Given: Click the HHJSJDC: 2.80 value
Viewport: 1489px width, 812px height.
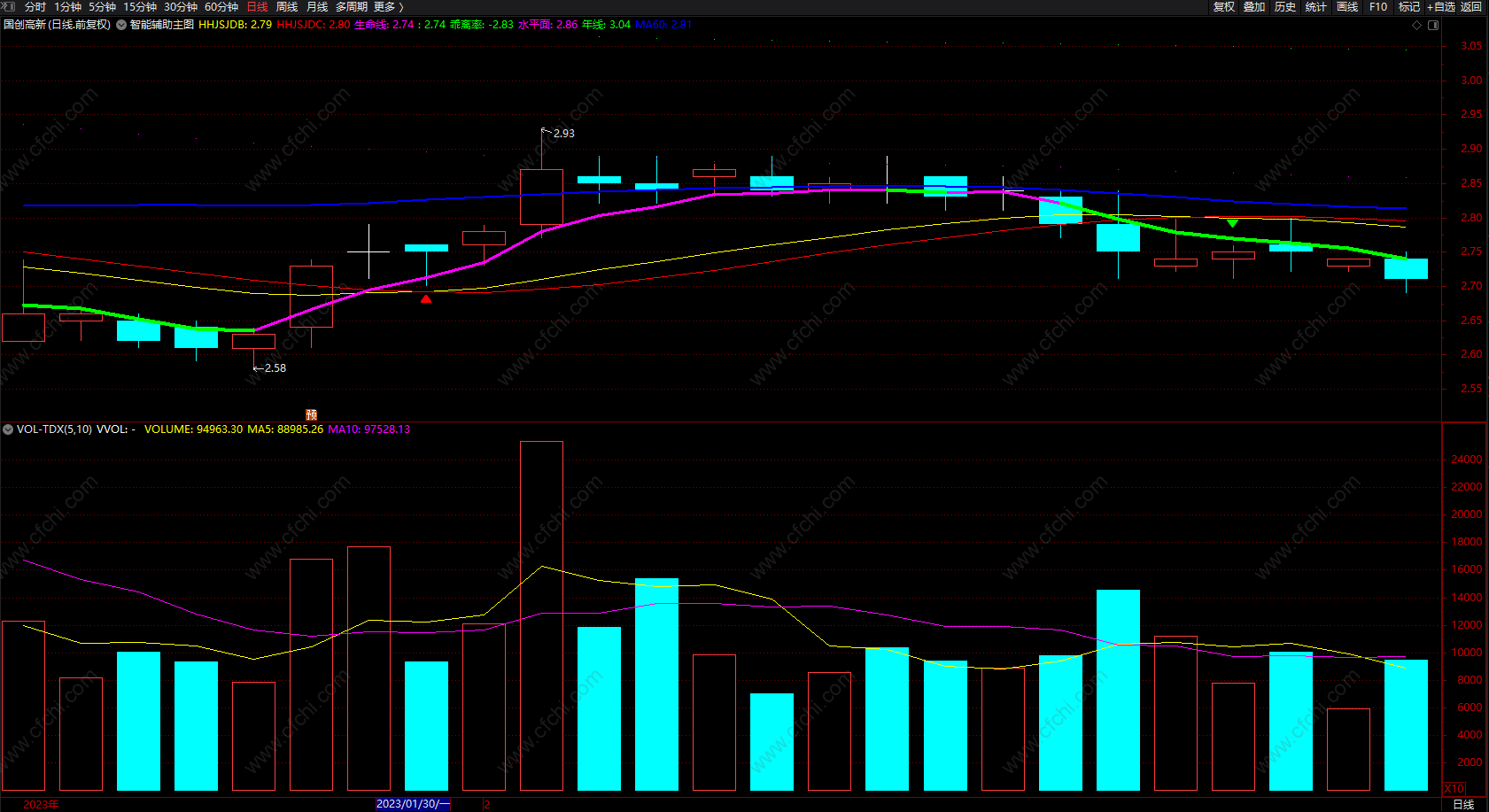Looking at the screenshot, I should (314, 25).
